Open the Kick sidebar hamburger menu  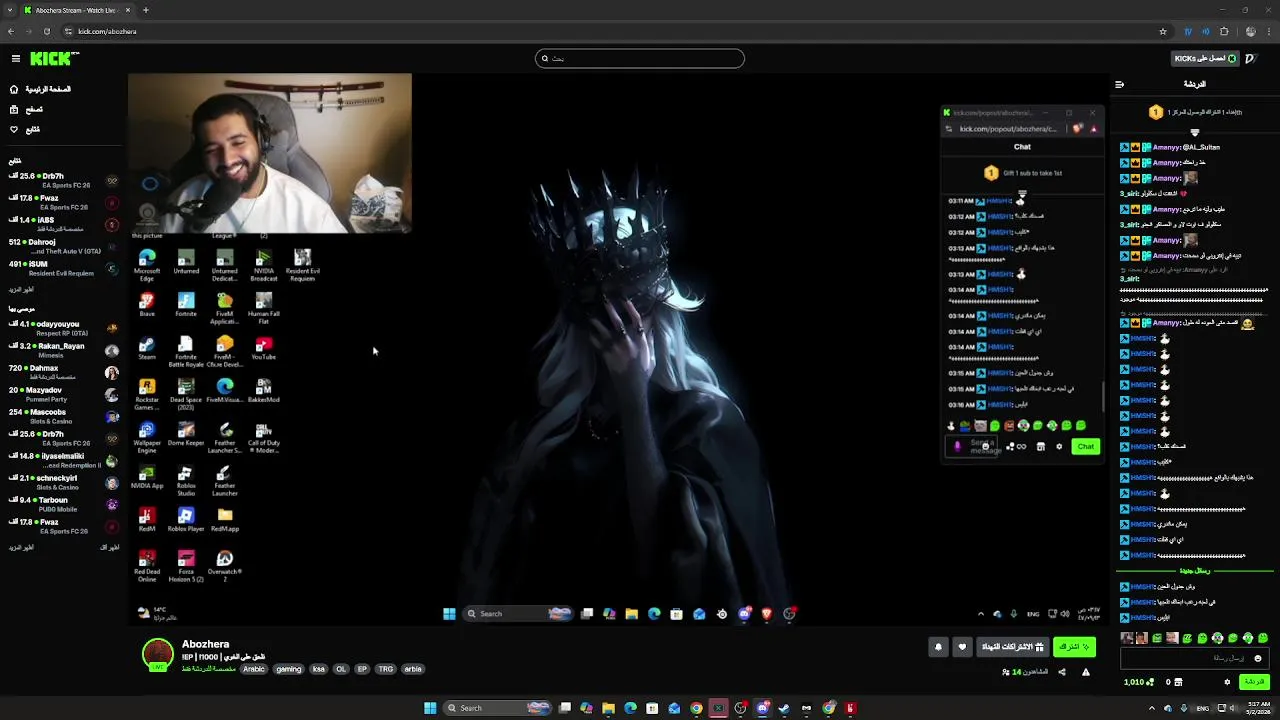pos(15,59)
